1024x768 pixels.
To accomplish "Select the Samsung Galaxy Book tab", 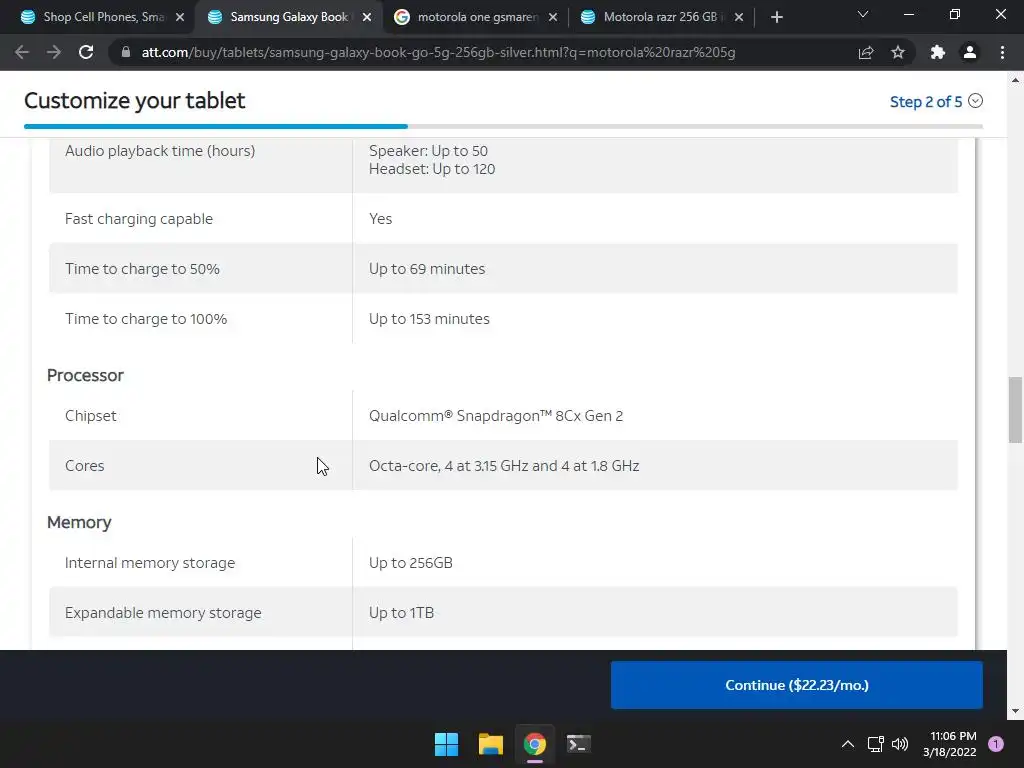I will [x=287, y=17].
